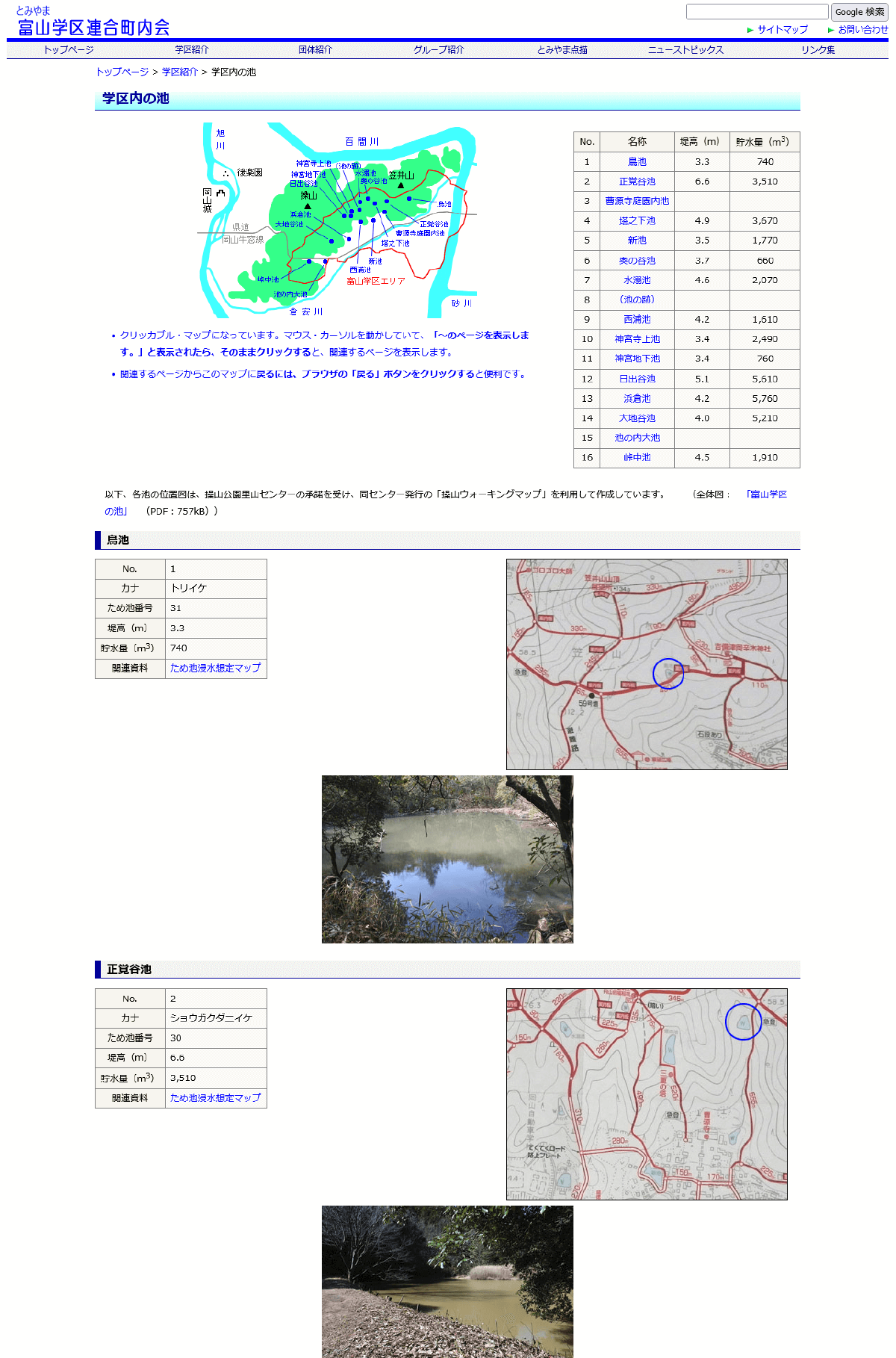Click 学区紹介 in the breadcrumb trail

180,72
